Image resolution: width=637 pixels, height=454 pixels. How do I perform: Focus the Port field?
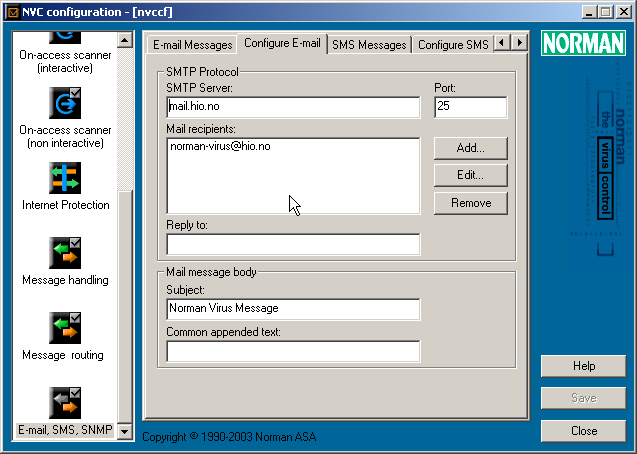(x=470, y=107)
